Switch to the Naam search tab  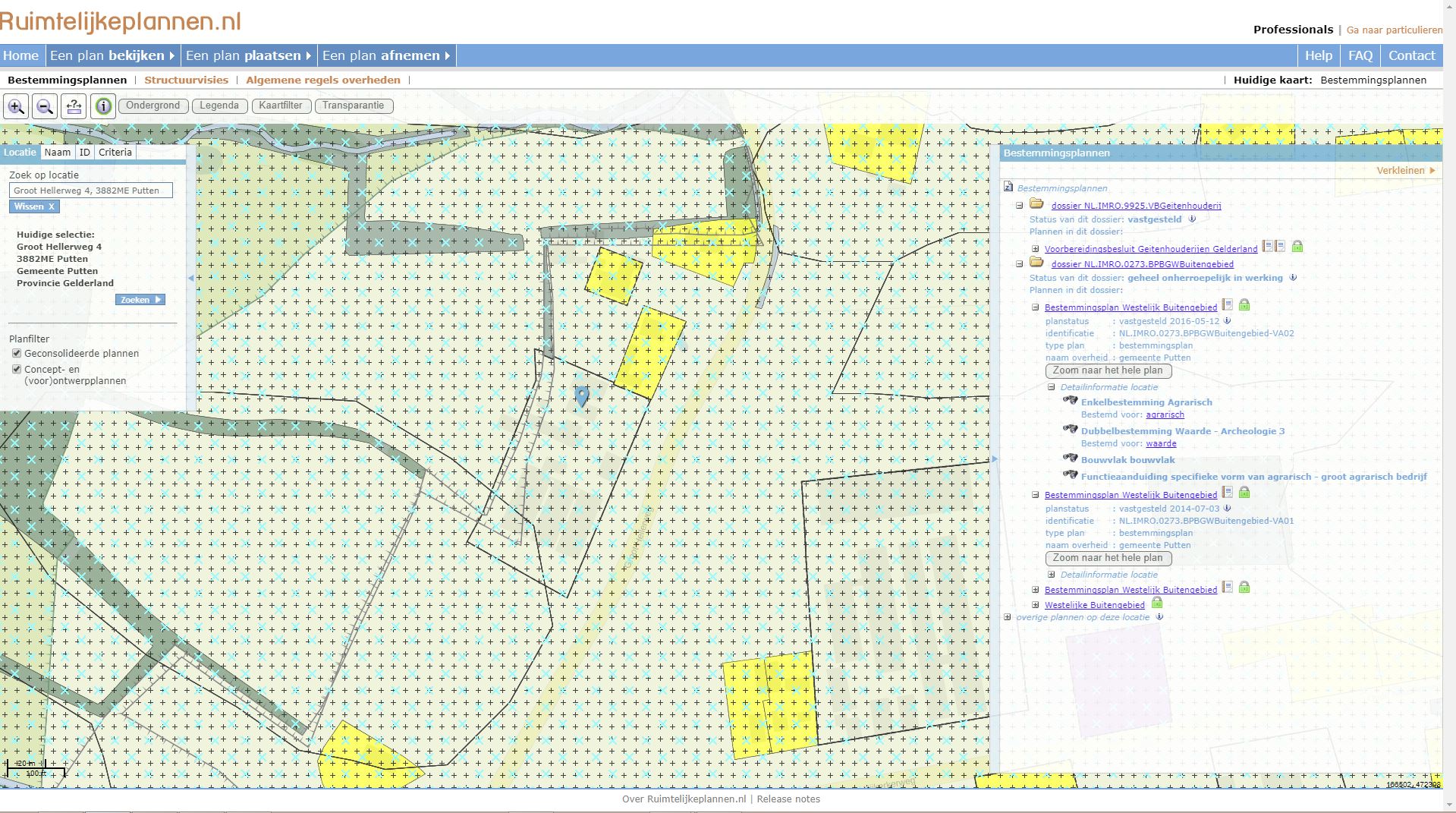(57, 152)
